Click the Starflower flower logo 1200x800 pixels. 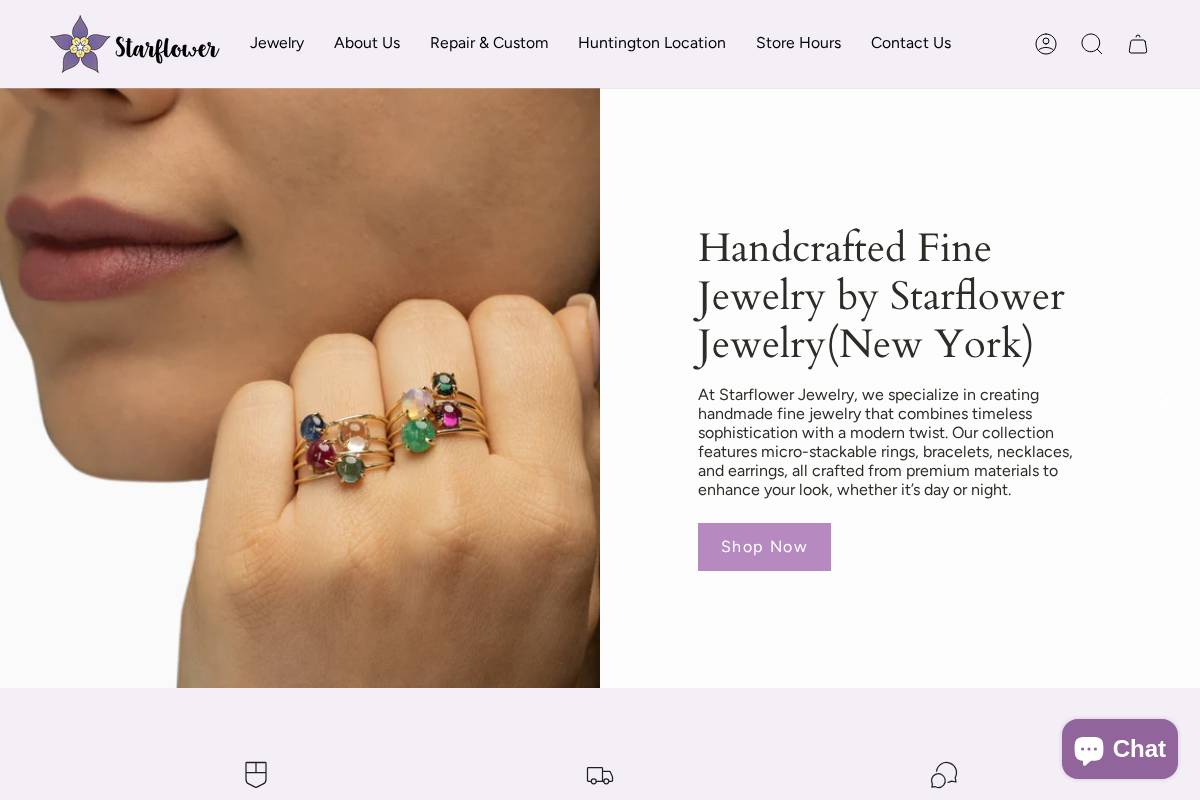coord(79,44)
